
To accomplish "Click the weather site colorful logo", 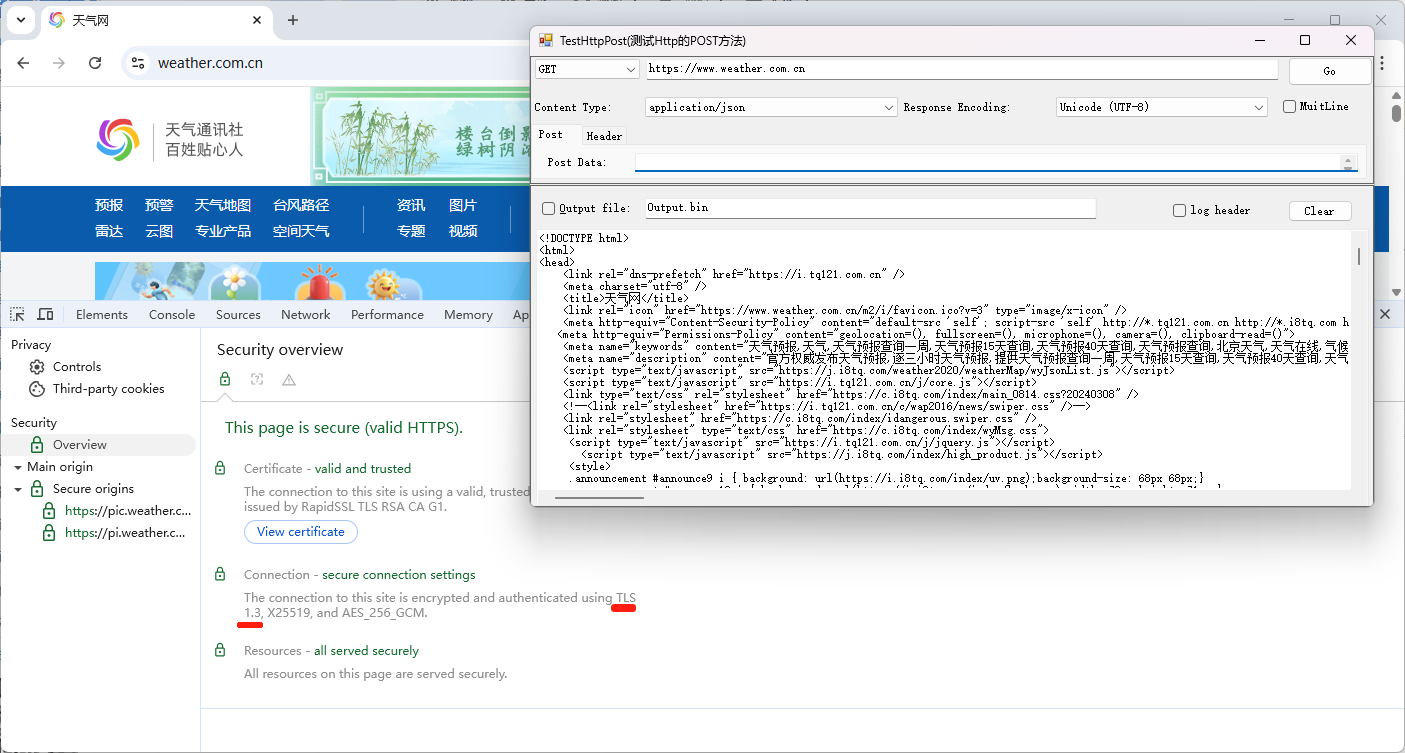I will [x=118, y=139].
